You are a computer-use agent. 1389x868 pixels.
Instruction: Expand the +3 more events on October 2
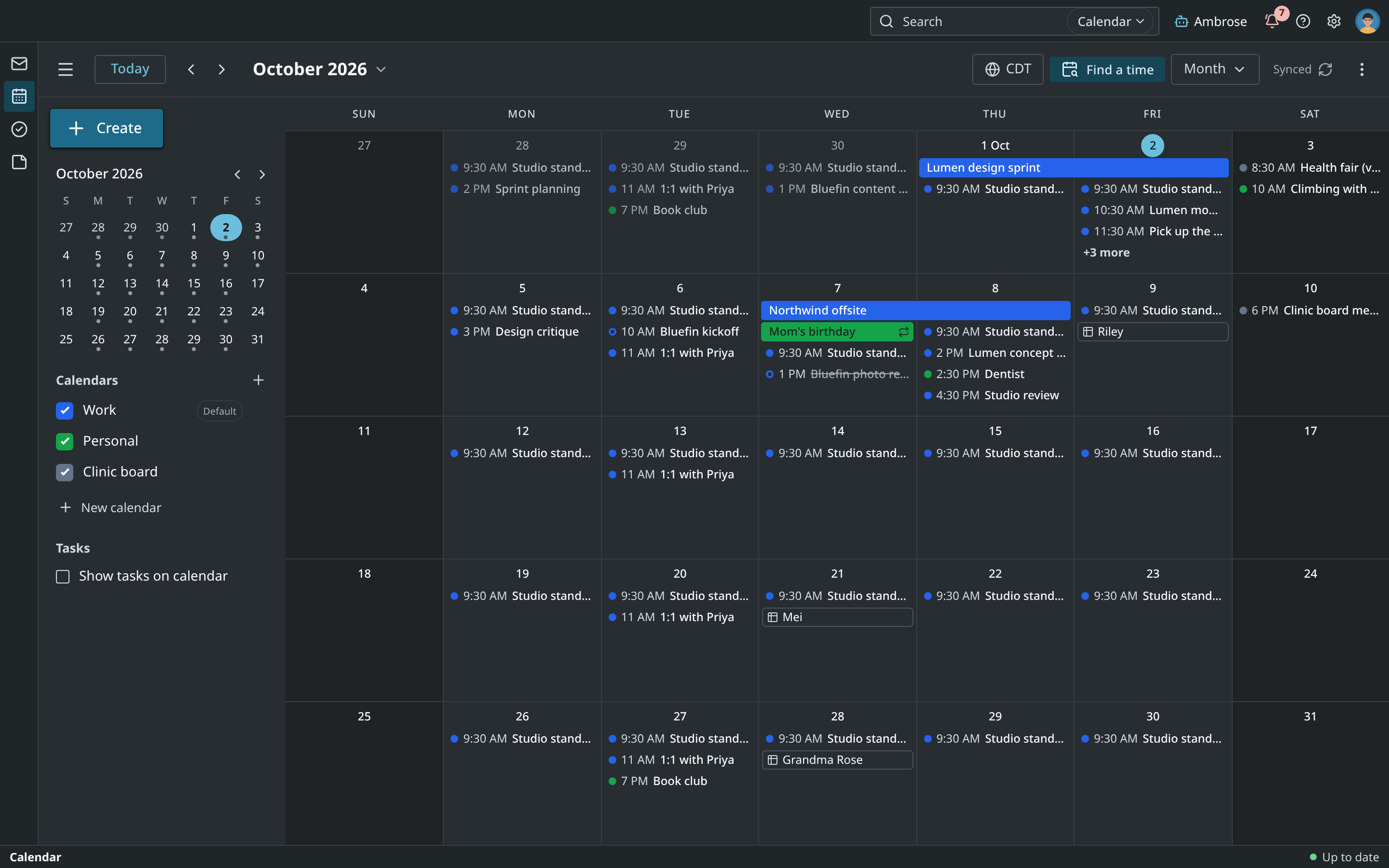1106,253
